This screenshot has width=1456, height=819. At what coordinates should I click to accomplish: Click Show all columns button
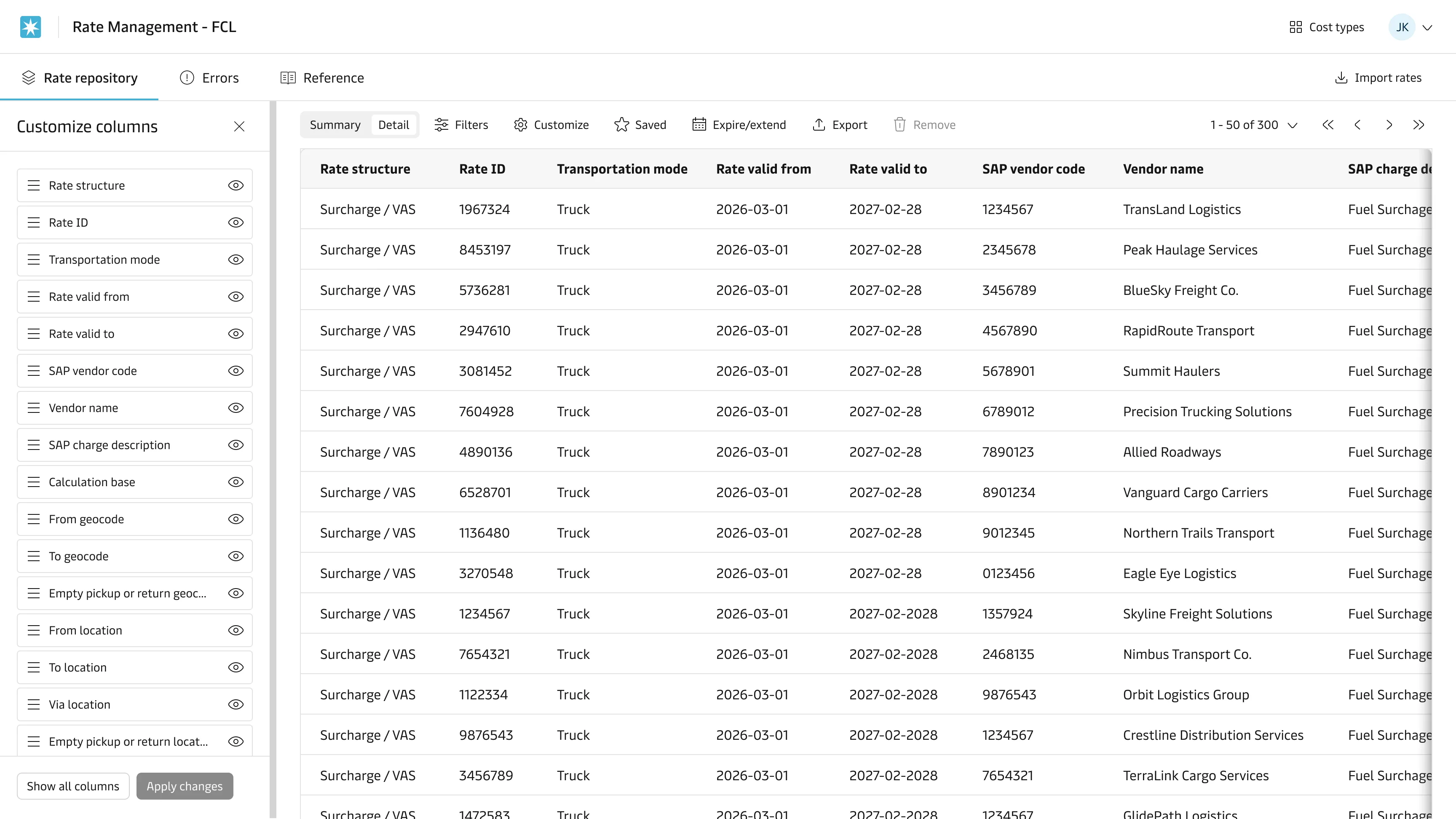(73, 786)
